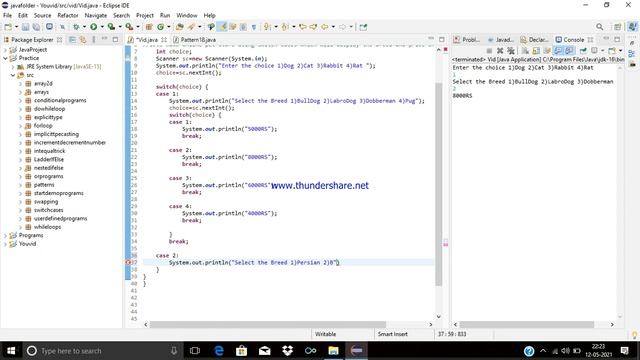Close the Vid.java editor tab
Image resolution: width=640 pixels, height=360 pixels.
click(164, 40)
